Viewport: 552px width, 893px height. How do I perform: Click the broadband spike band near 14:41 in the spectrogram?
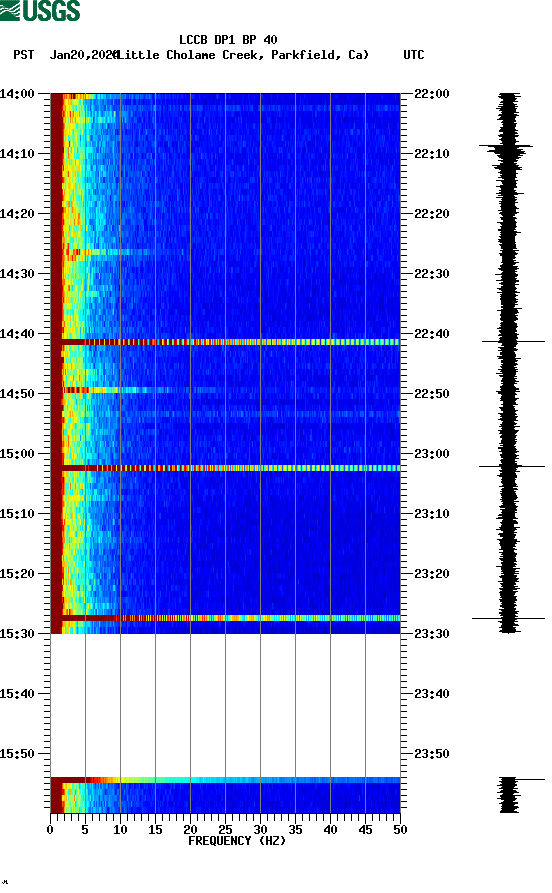[x=225, y=342]
